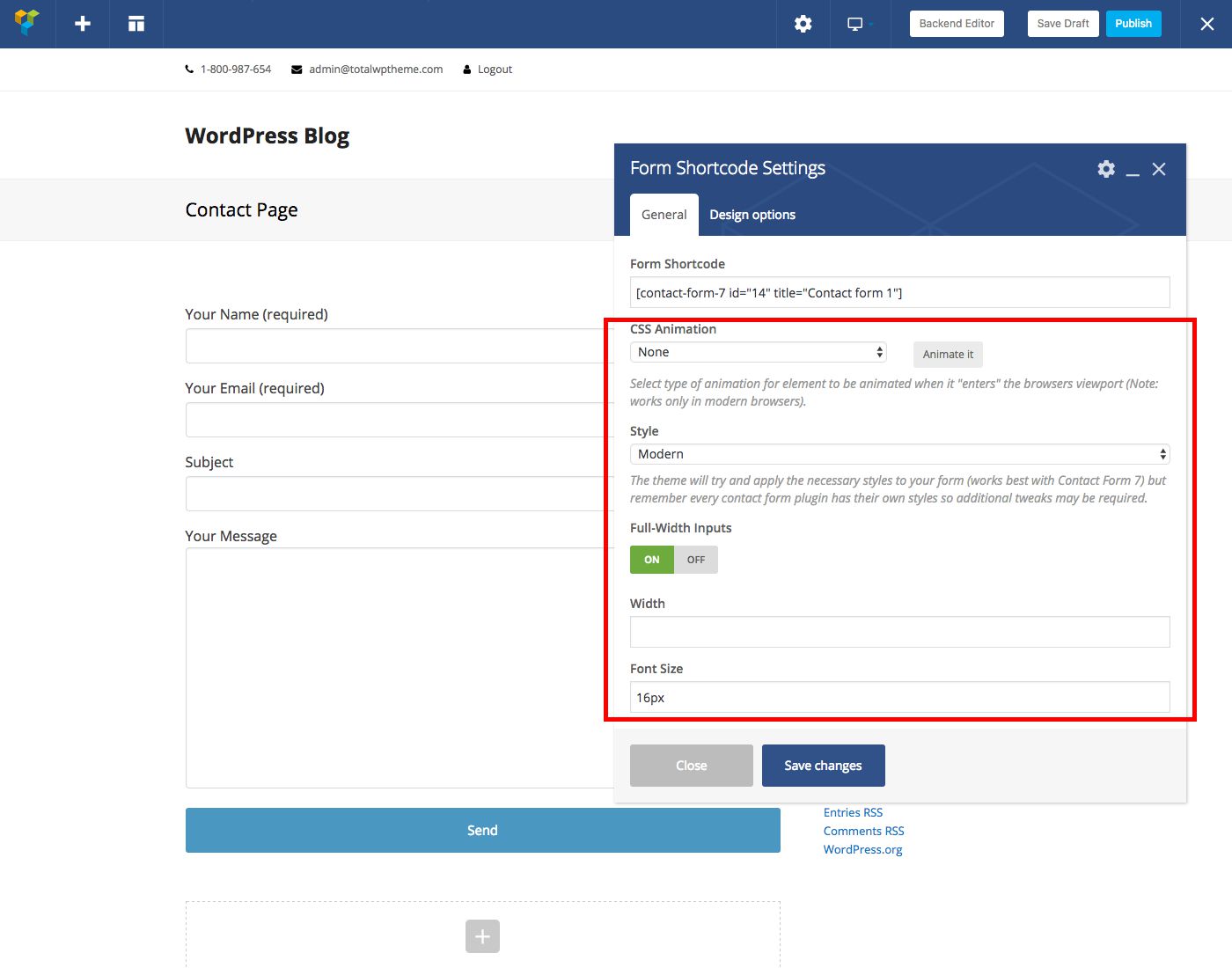Screen dimensions: 1232x968
Task: Click the Animate it button
Action: click(x=948, y=355)
